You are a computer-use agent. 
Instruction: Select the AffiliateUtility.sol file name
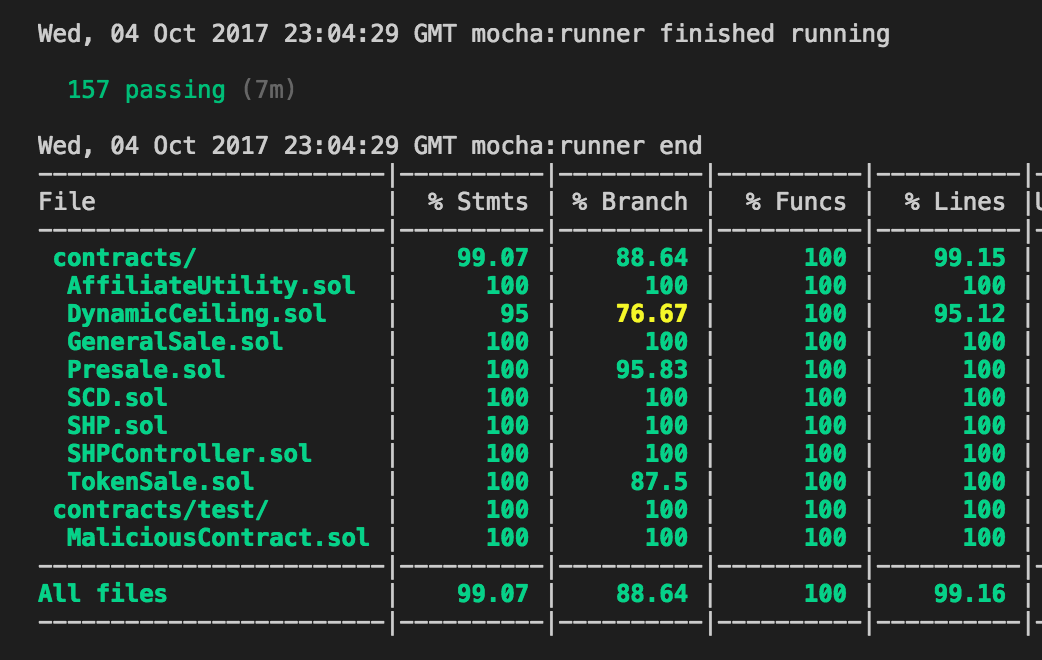[x=211, y=286]
